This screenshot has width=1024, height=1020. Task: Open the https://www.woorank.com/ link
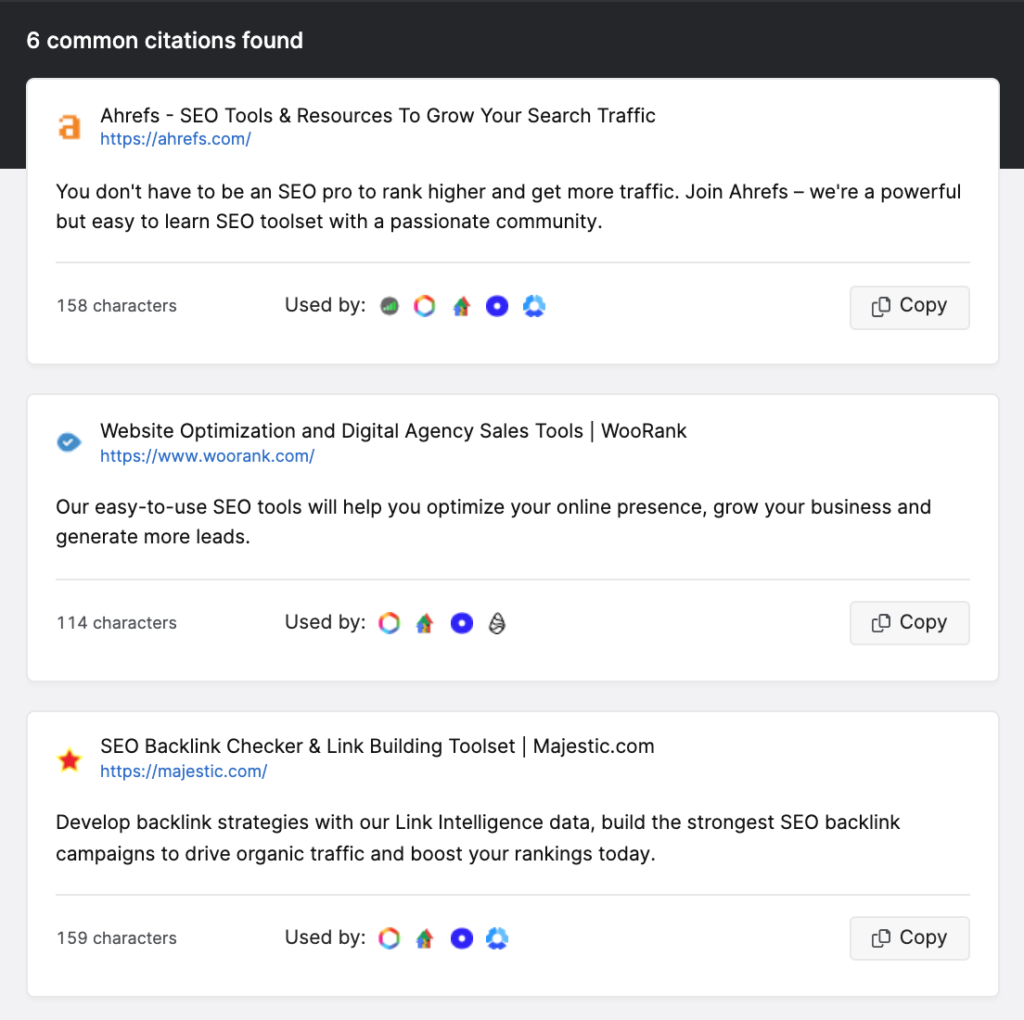(x=207, y=456)
